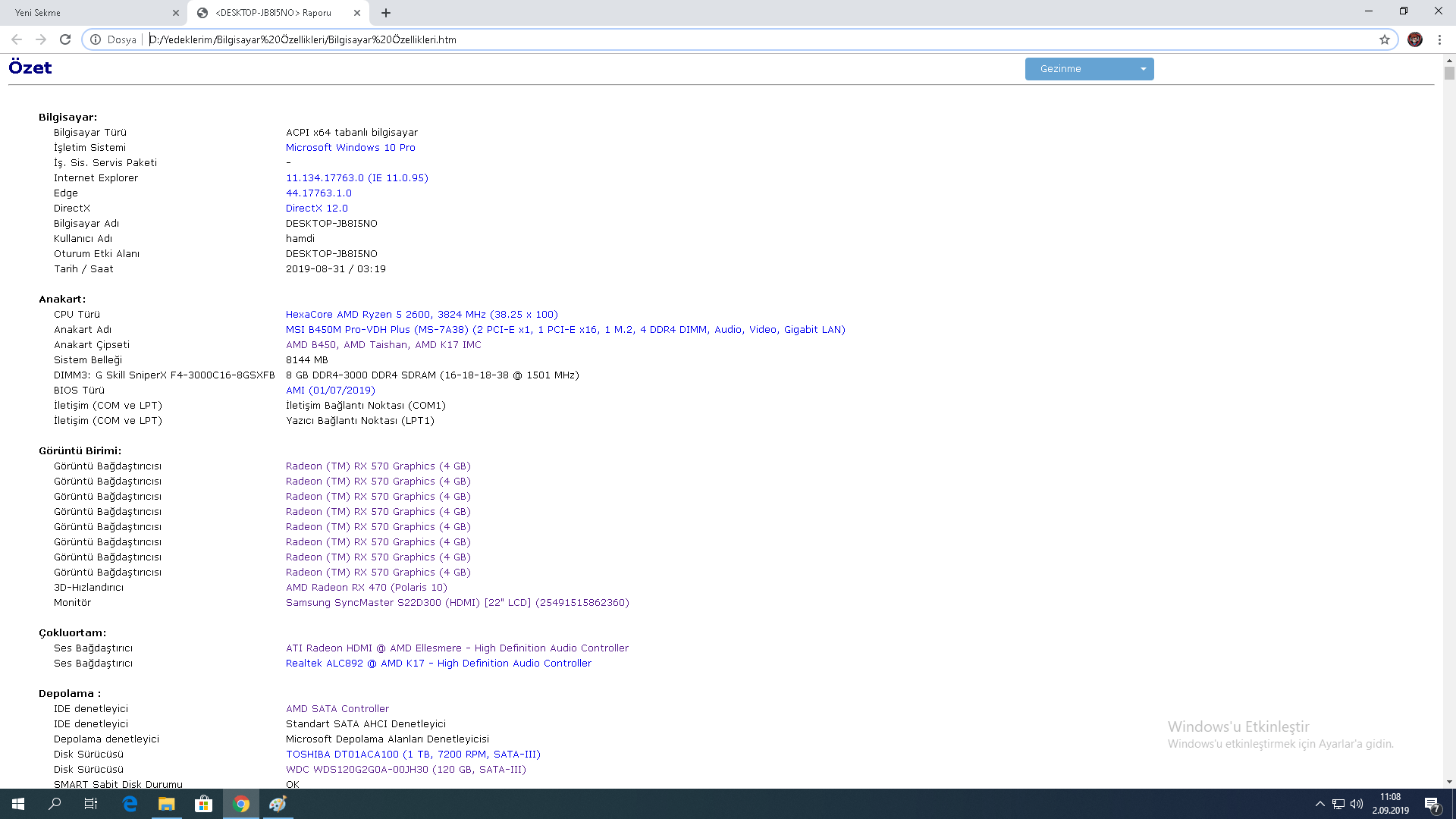
Task: Open new tab with plus icon
Action: (386, 13)
